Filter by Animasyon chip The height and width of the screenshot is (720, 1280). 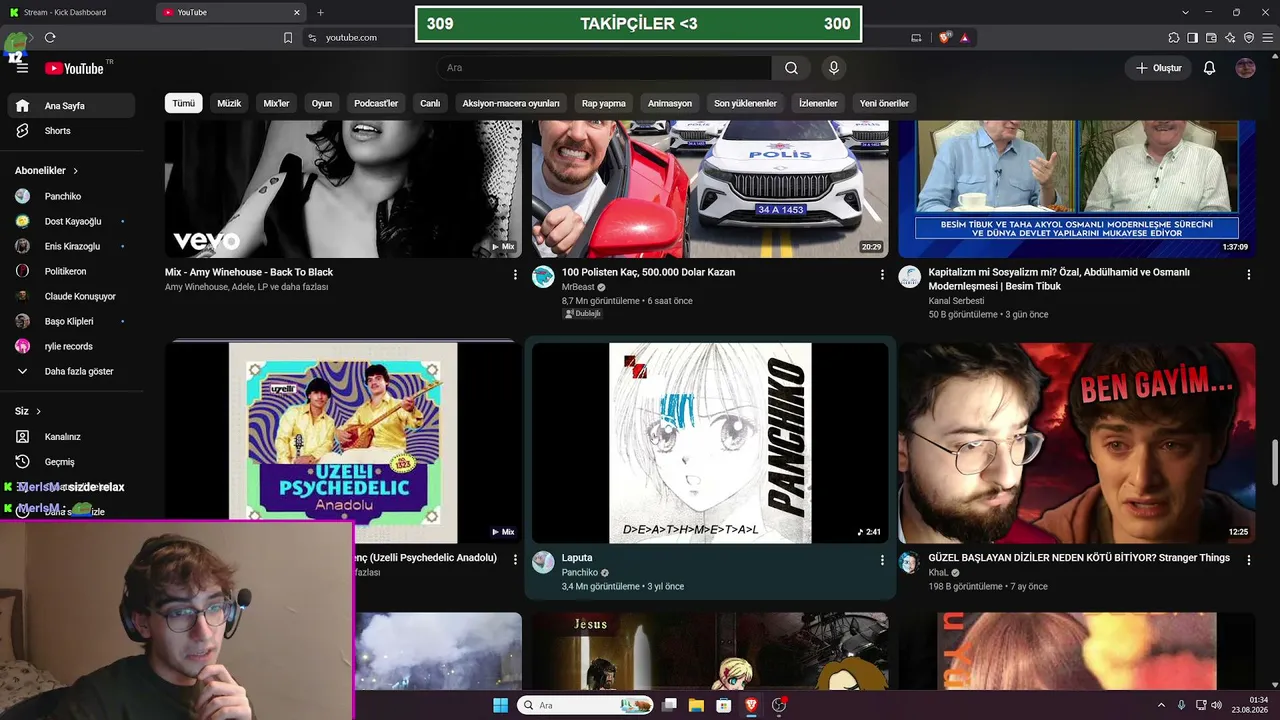point(670,103)
